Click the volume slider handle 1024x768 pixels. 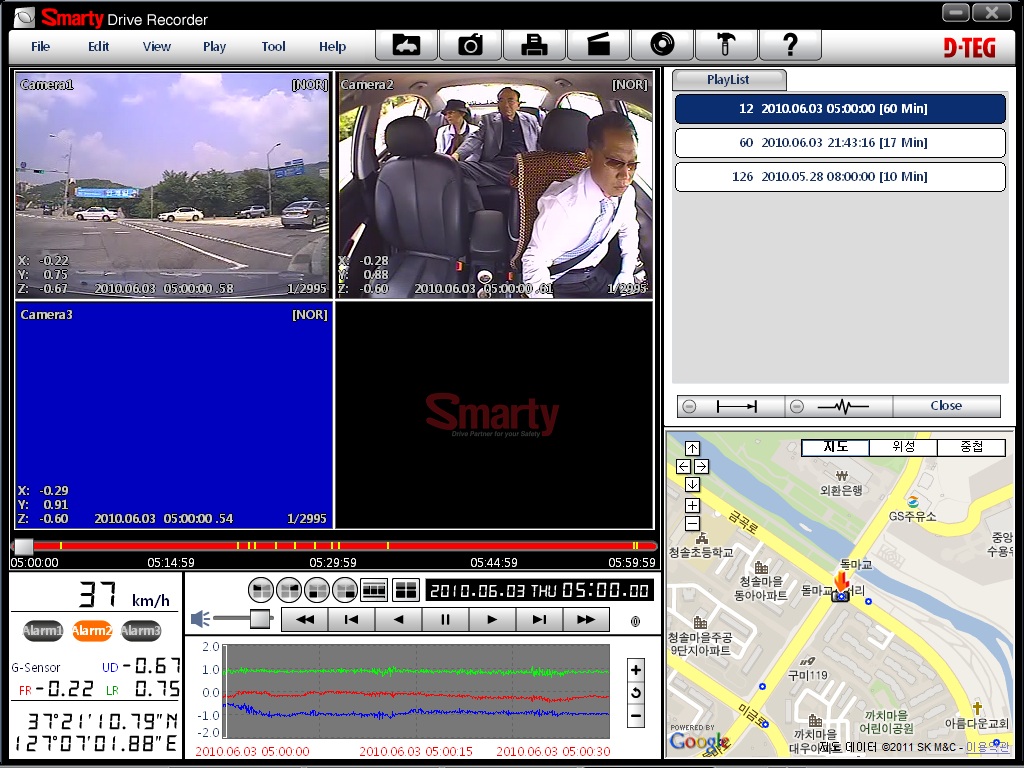(260, 619)
